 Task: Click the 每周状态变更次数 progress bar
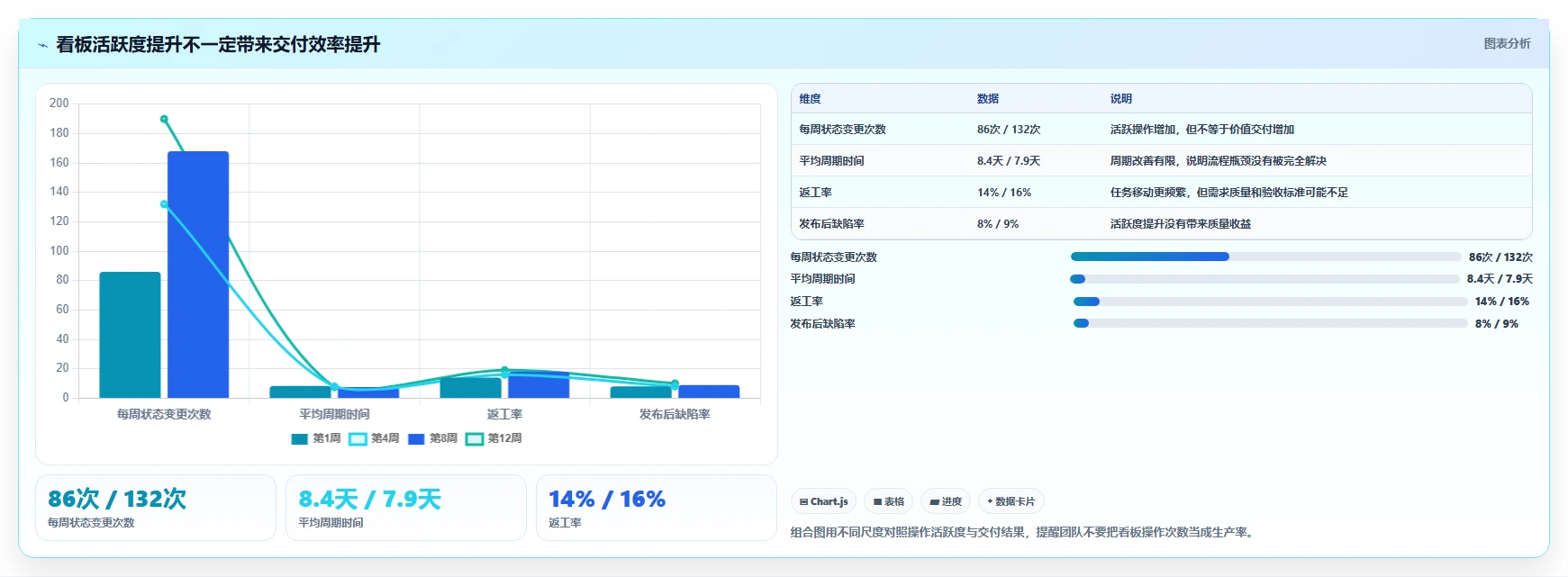pyautogui.click(x=1265, y=257)
